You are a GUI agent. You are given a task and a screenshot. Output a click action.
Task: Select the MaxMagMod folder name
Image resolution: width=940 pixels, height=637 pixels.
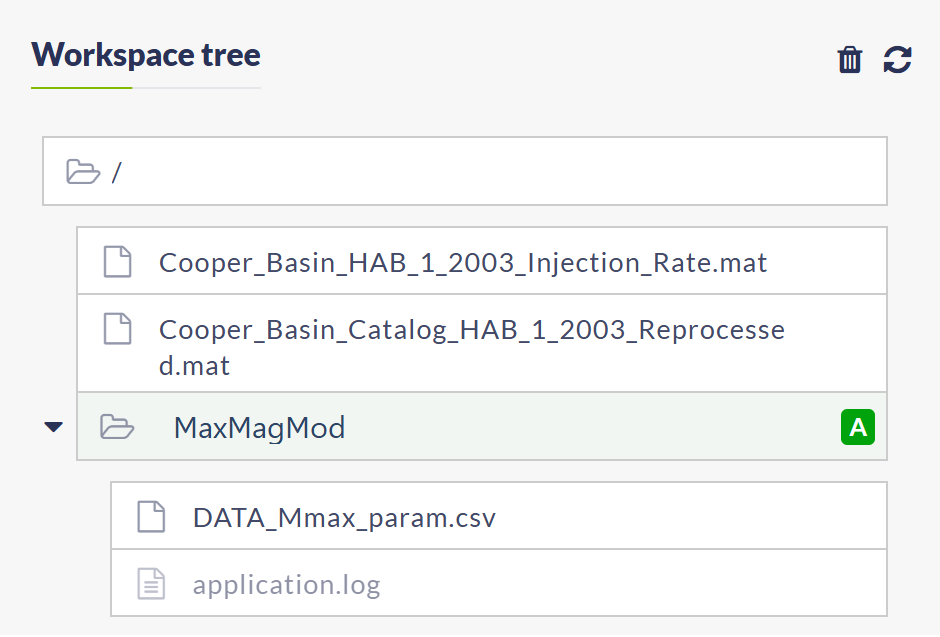(259, 428)
